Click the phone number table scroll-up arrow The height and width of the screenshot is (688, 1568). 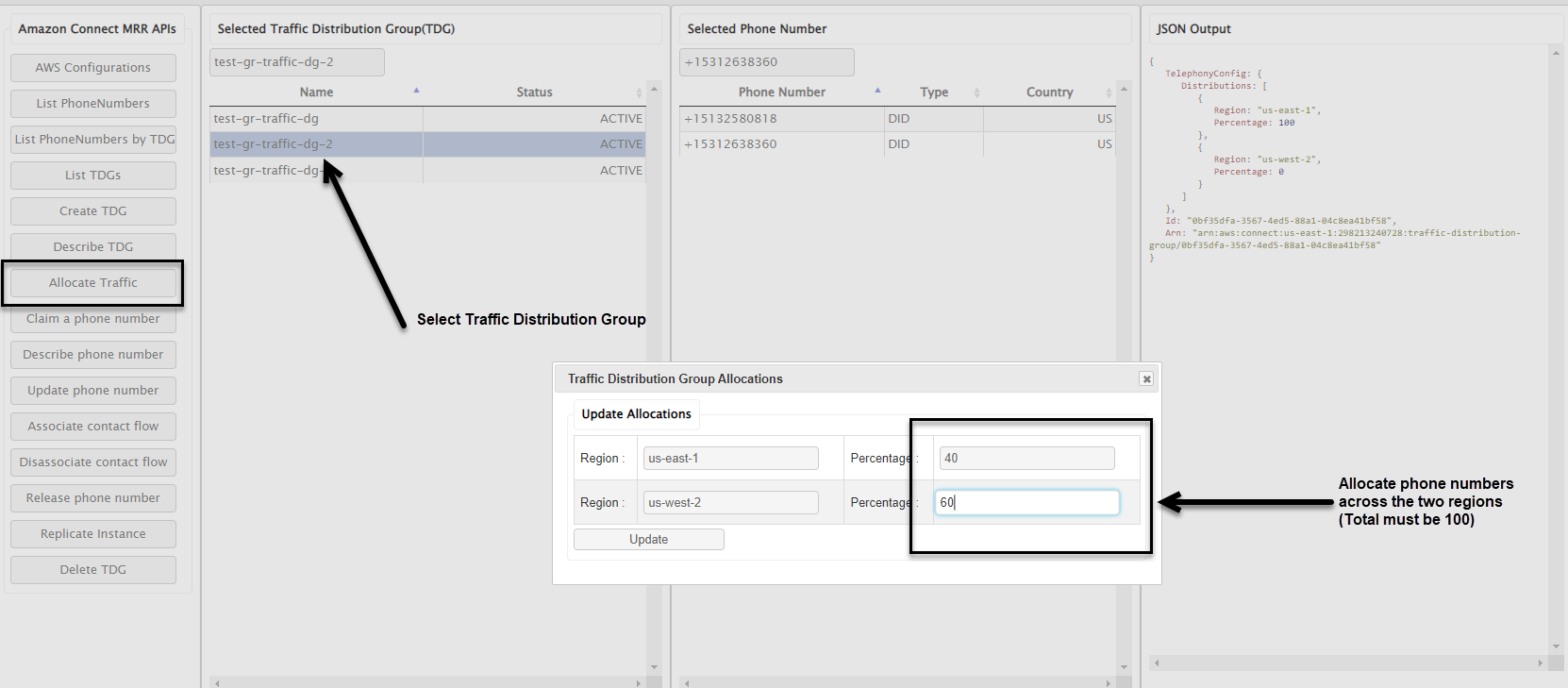pyautogui.click(x=1124, y=89)
